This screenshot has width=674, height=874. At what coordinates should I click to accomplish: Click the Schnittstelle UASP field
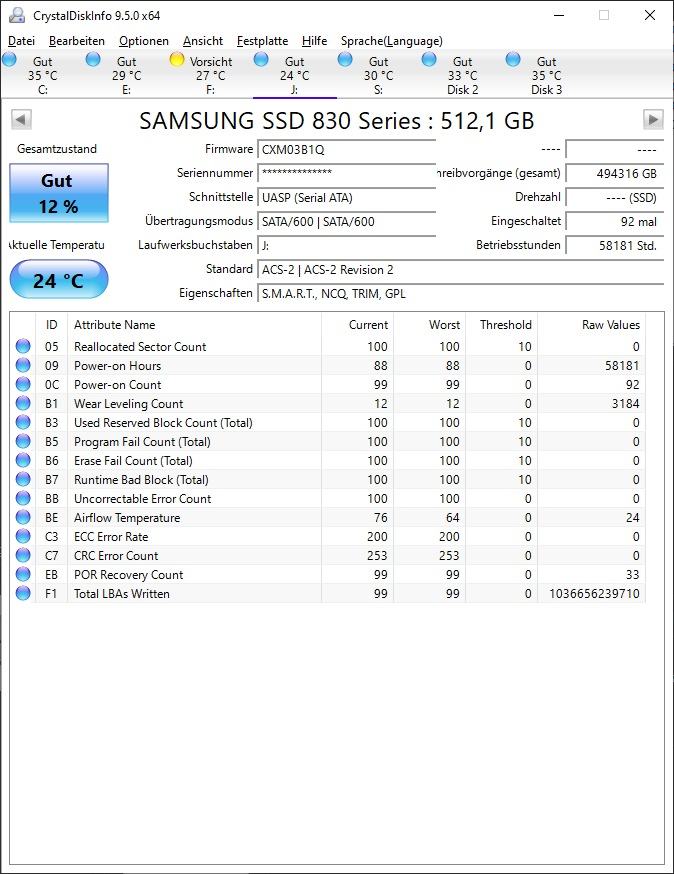[346, 197]
